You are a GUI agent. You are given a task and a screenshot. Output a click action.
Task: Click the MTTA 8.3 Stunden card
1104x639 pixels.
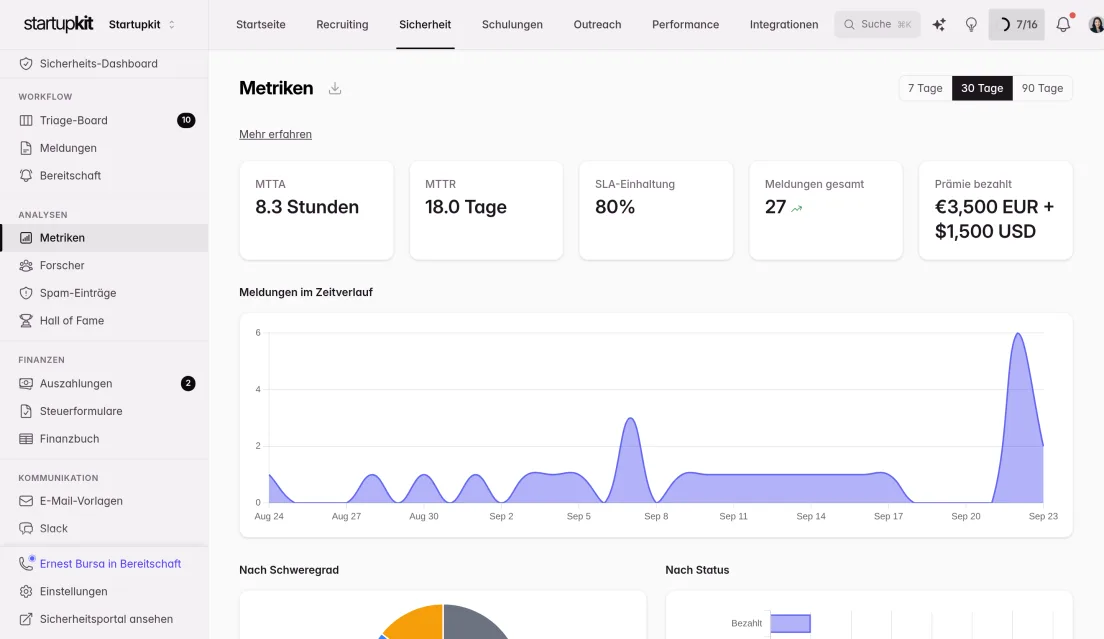(x=316, y=210)
